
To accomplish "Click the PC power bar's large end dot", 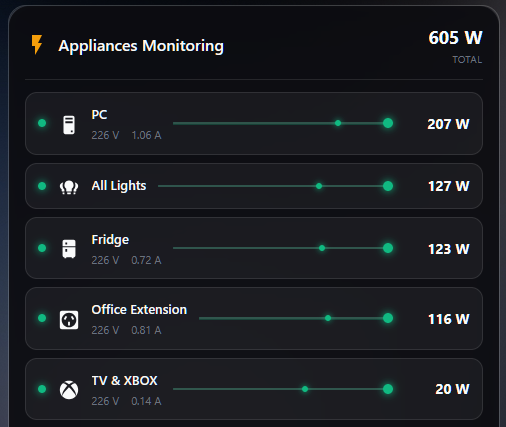I will [x=388, y=123].
